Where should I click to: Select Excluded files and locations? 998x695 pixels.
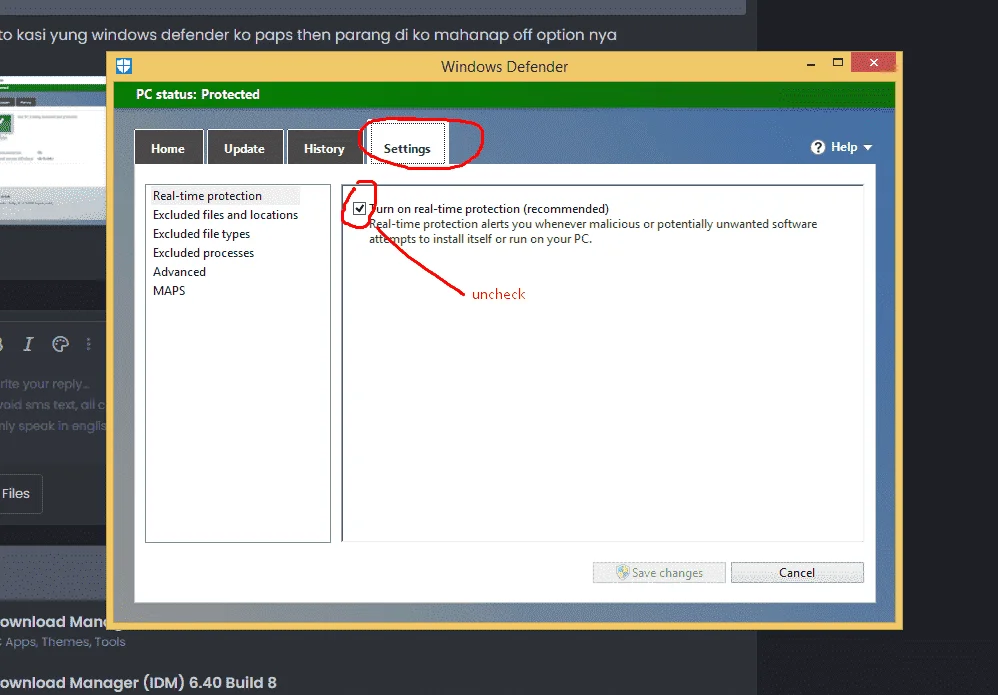coord(225,215)
